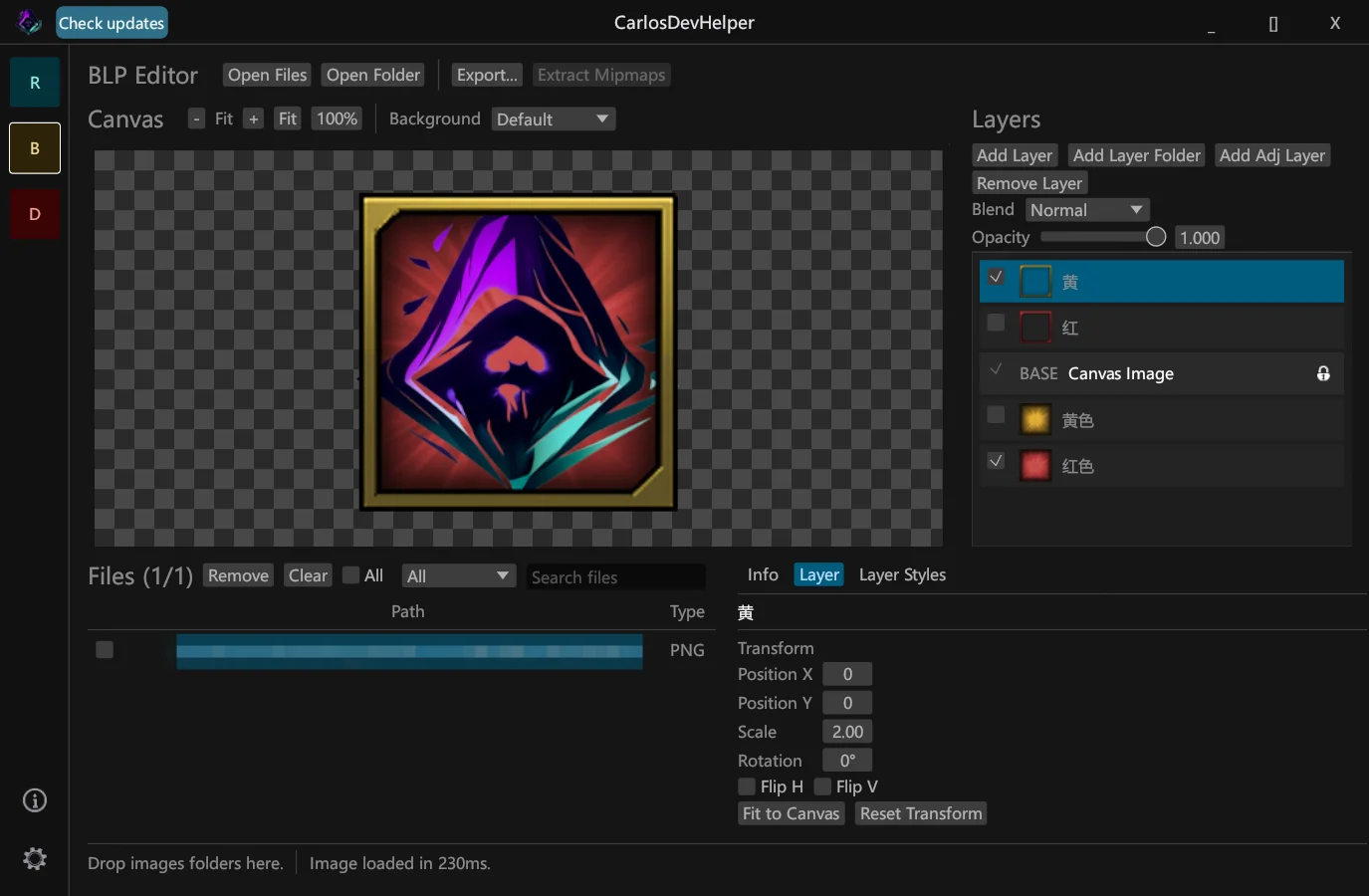Screen dimensions: 1369x896
Task: Select the BASE Canvas Image layer row
Action: point(1162,373)
